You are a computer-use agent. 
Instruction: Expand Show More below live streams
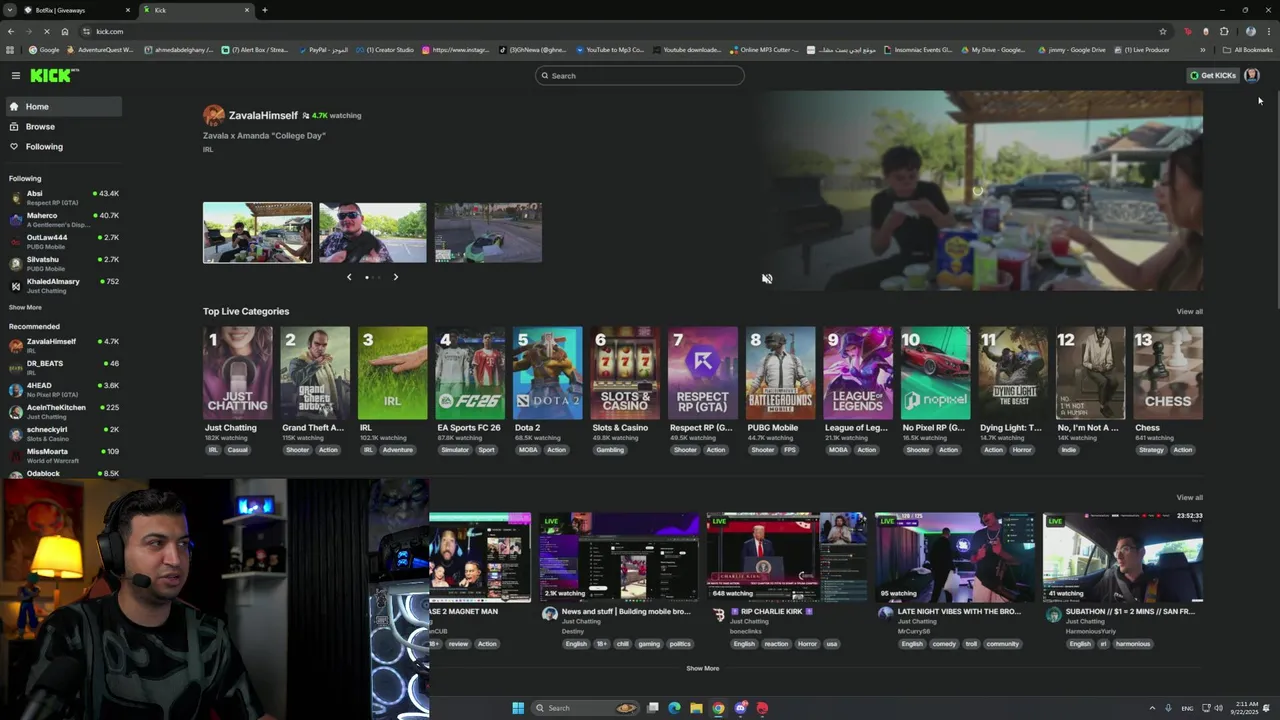[702, 668]
